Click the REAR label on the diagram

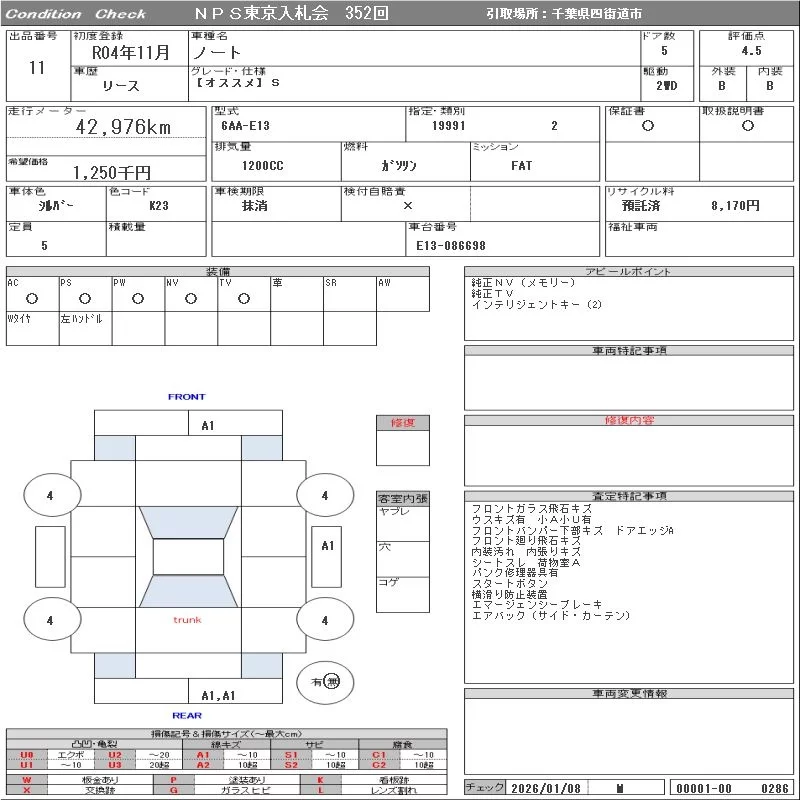[x=187, y=716]
